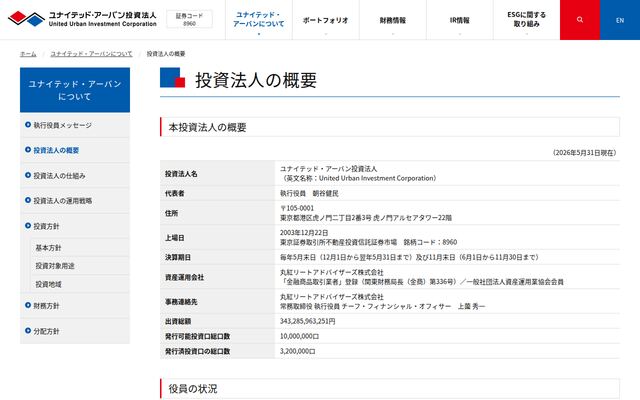Click bullet icon beside 投資法人の運用戦略
Image resolution: width=640 pixels, height=400 pixels.
coord(28,200)
